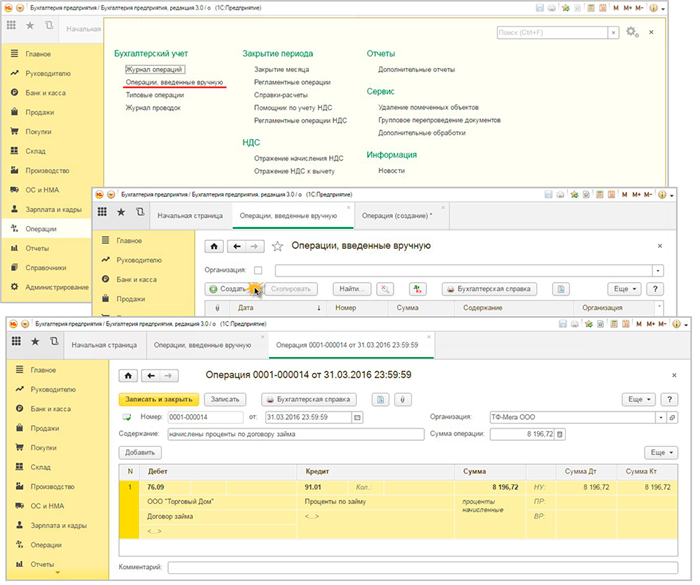Sort list by Дата column header
The width and height of the screenshot is (700, 585).
coord(278,308)
